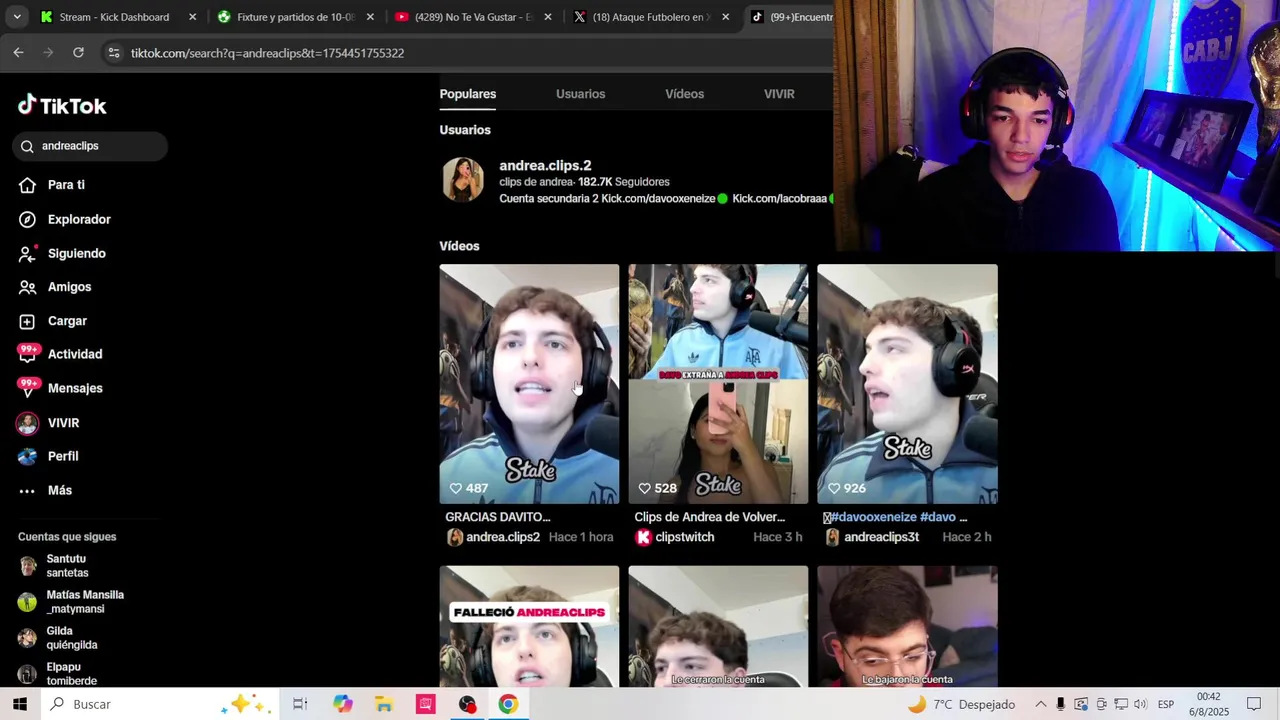The image size is (1280, 720).
Task: Open followed account Elpapu
Action: [x=71, y=674]
